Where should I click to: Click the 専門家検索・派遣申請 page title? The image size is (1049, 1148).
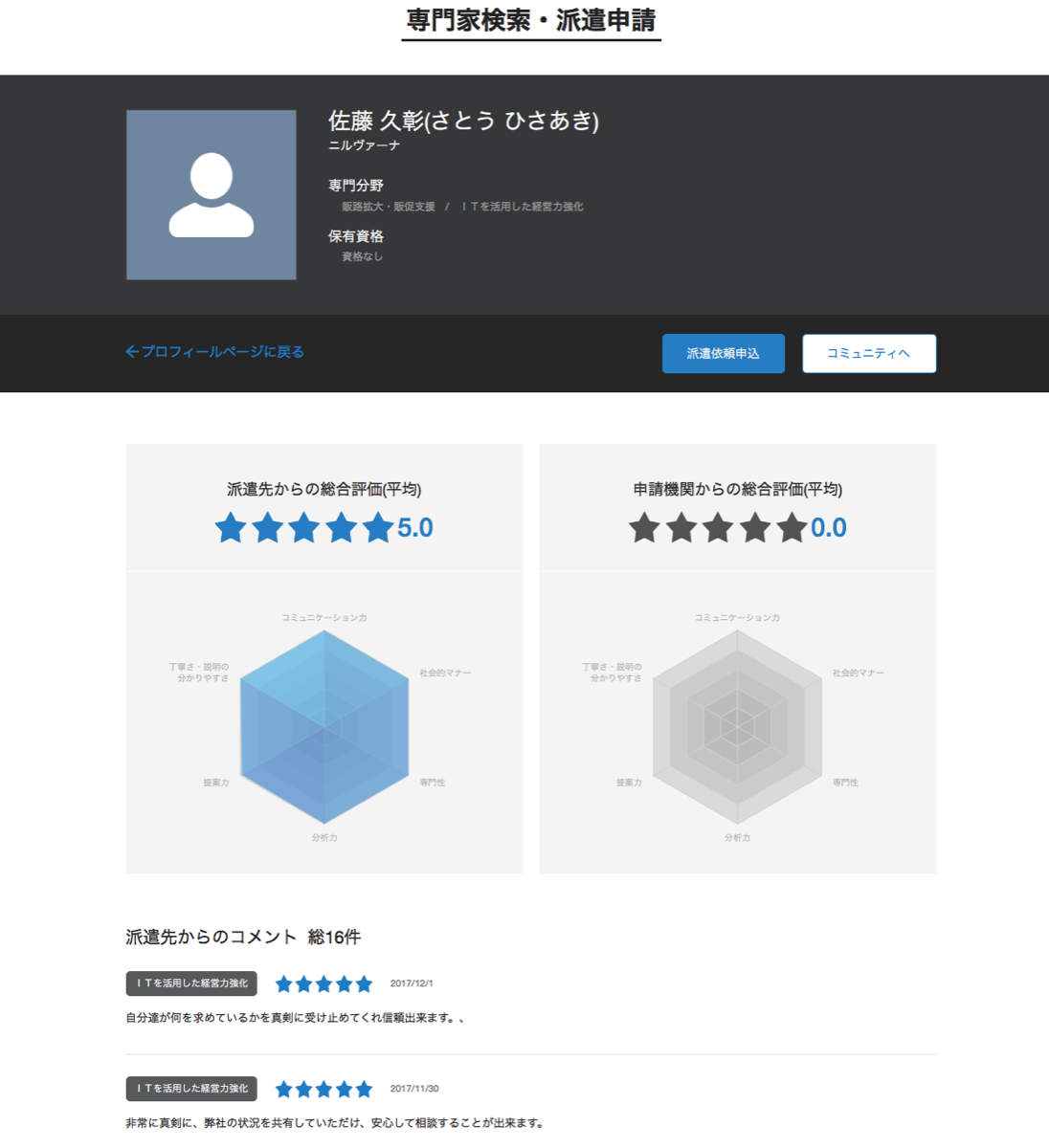pos(531,21)
